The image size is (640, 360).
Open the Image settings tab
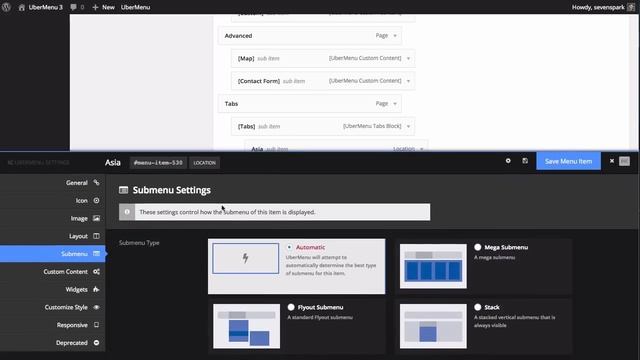(x=53, y=218)
